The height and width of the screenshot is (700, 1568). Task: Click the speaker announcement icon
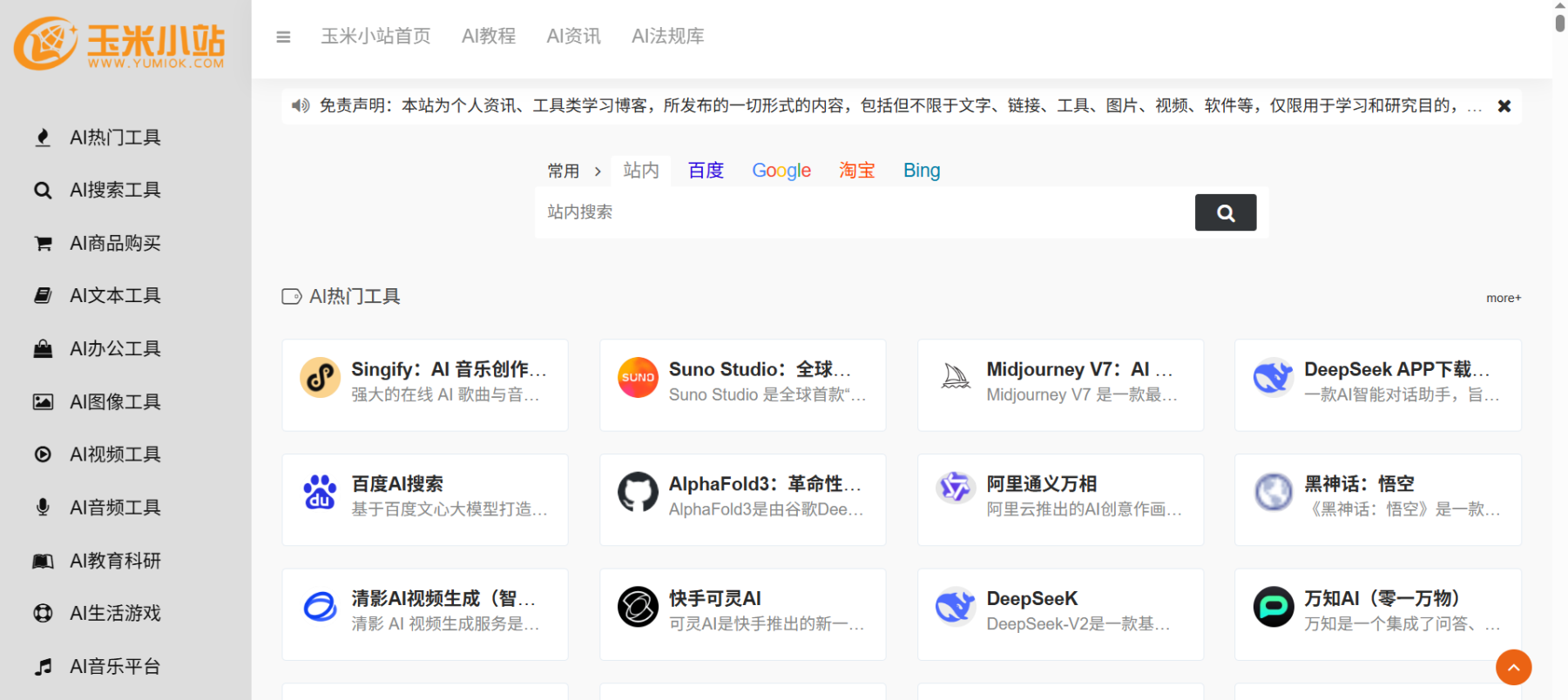pyautogui.click(x=301, y=105)
